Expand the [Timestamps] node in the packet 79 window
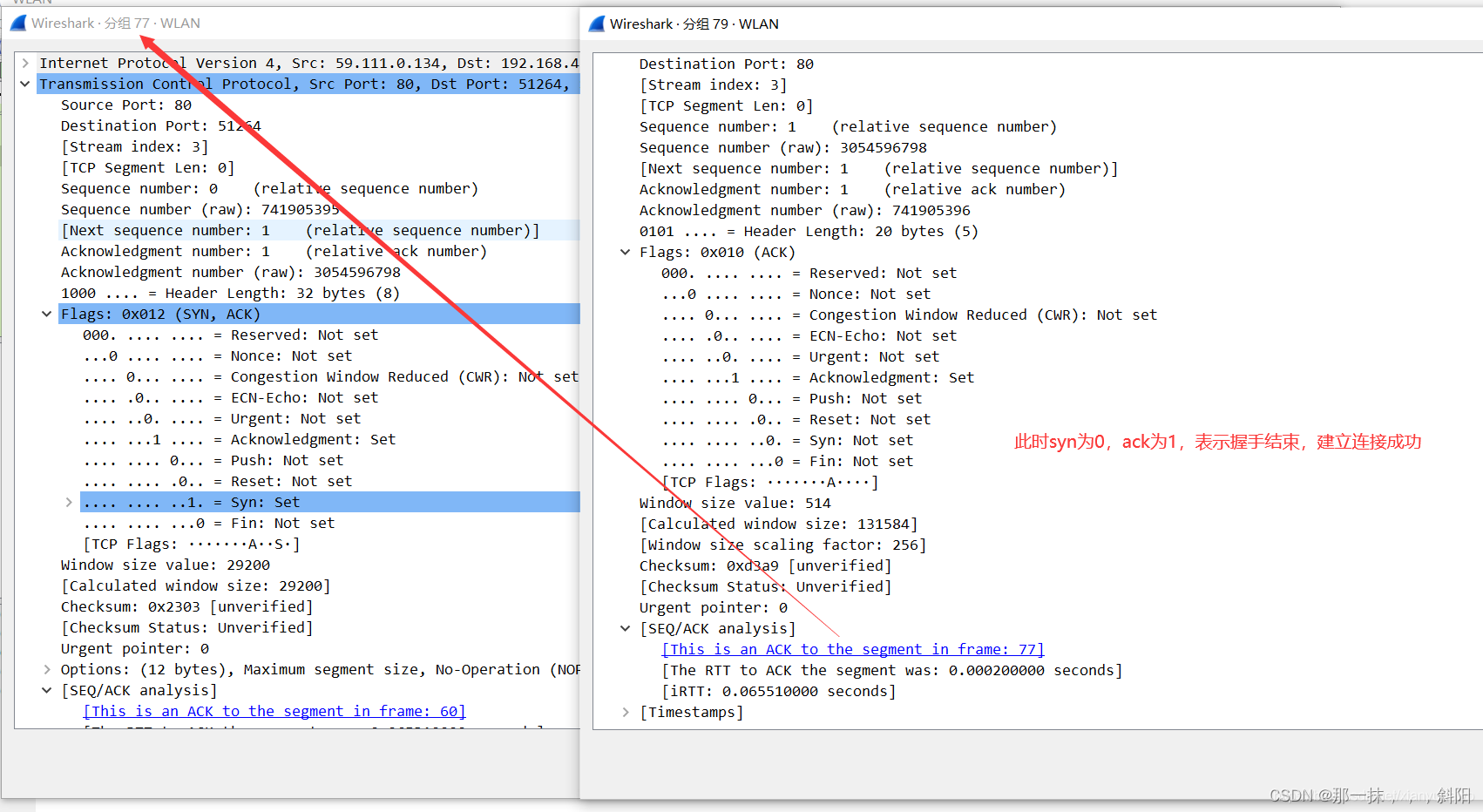The image size is (1483, 812). 626,712
